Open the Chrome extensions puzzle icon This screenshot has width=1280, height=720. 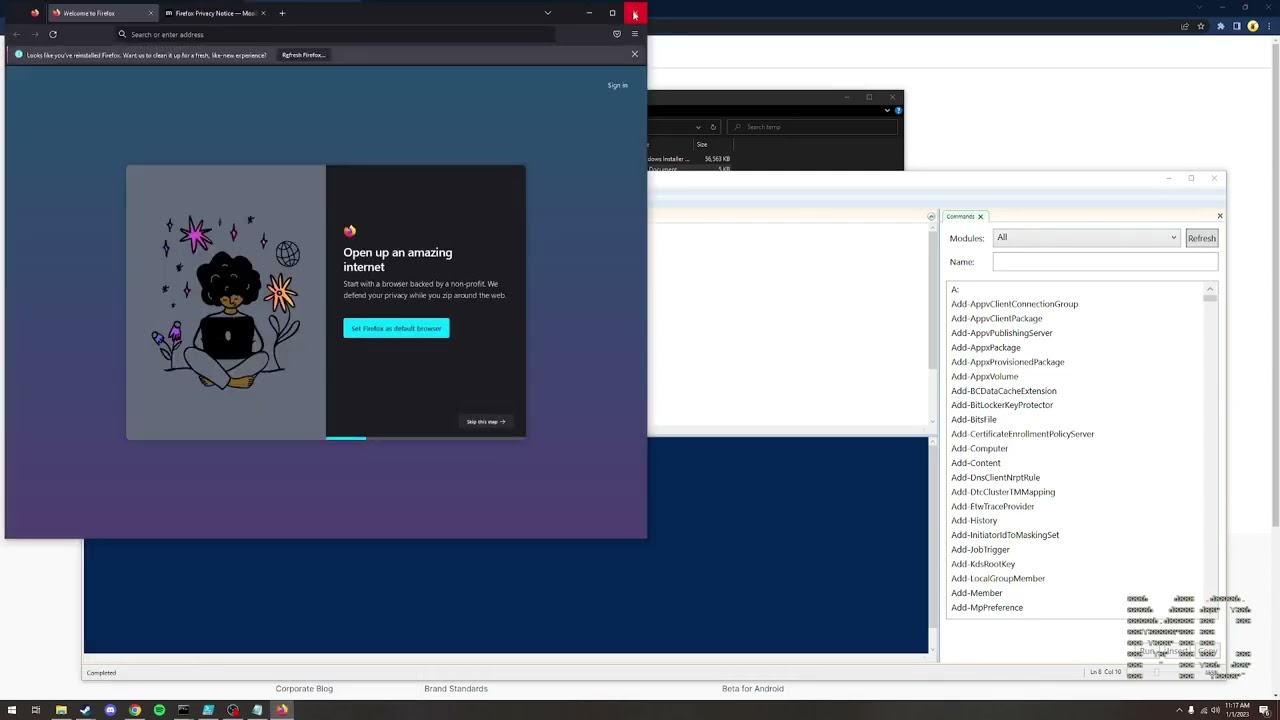pyautogui.click(x=1220, y=26)
